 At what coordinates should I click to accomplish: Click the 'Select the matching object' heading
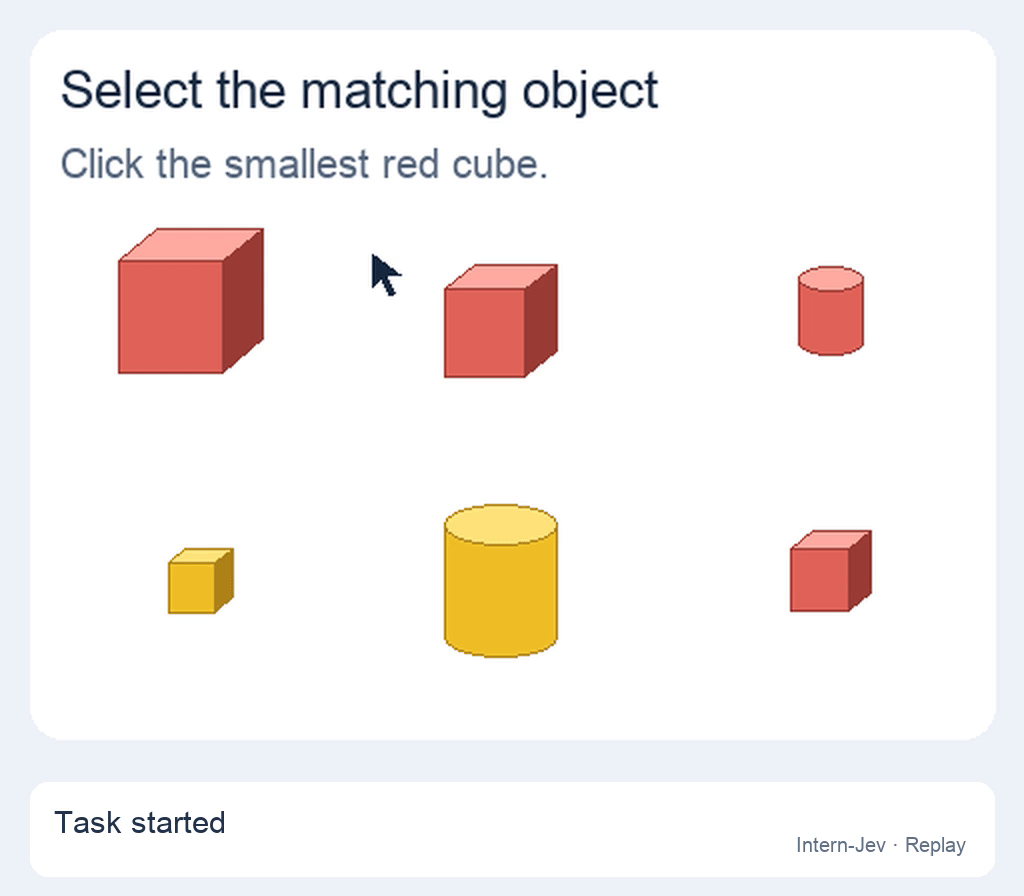(x=359, y=90)
